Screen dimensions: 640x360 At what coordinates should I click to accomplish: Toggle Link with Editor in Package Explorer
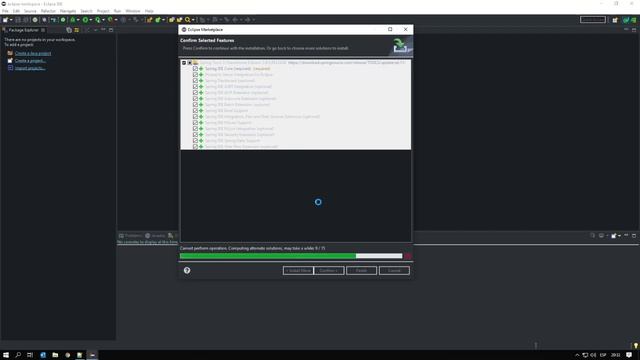pyautogui.click(x=77, y=30)
